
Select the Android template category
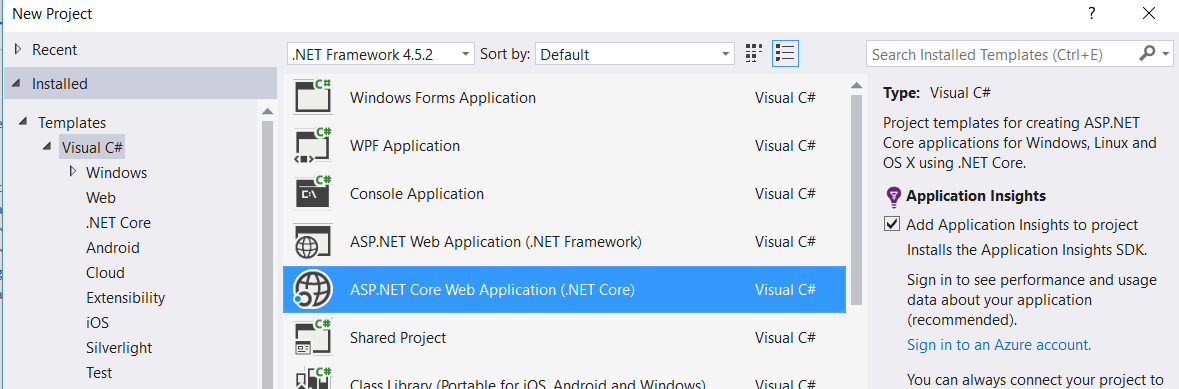click(113, 248)
